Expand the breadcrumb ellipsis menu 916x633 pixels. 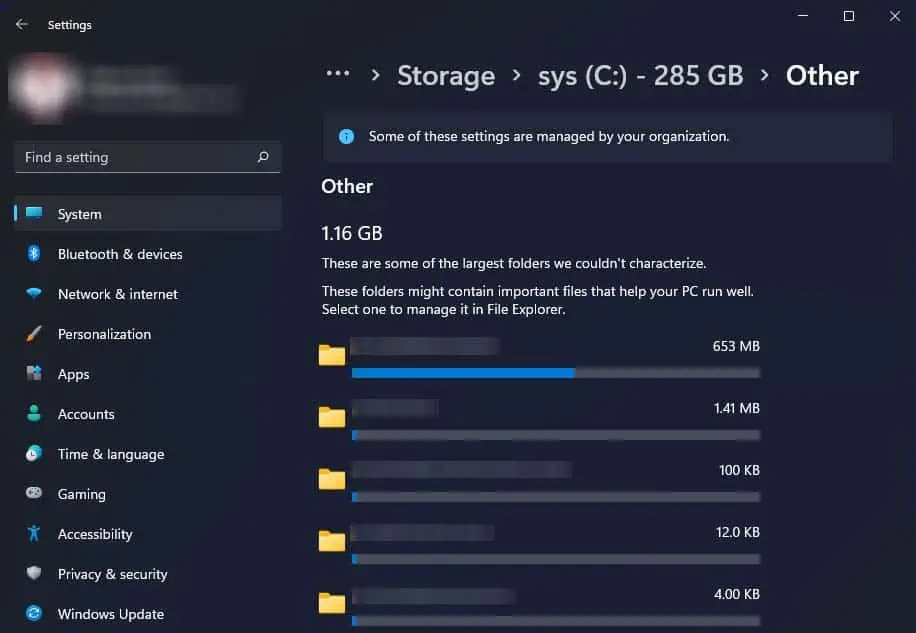tap(338, 74)
